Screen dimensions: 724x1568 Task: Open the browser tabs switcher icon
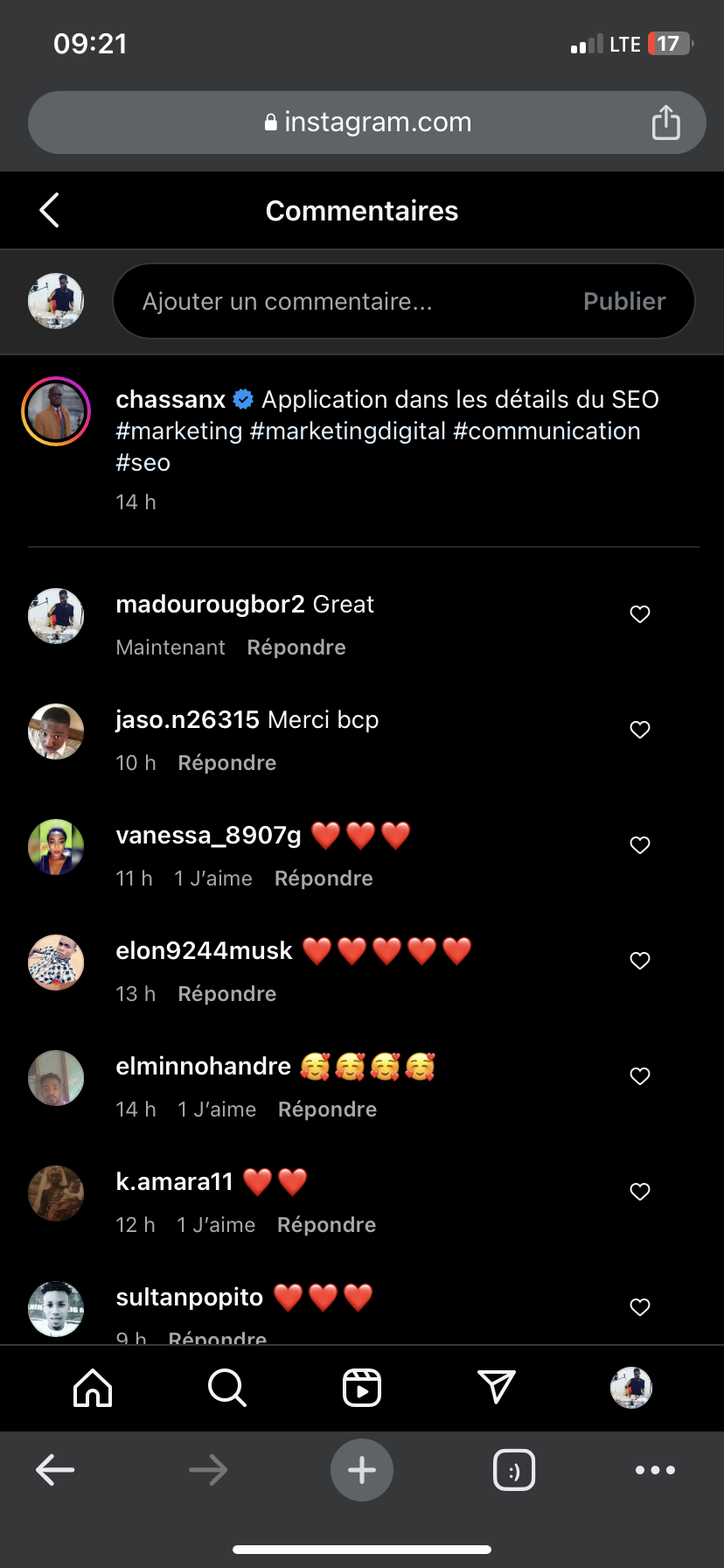click(514, 1470)
